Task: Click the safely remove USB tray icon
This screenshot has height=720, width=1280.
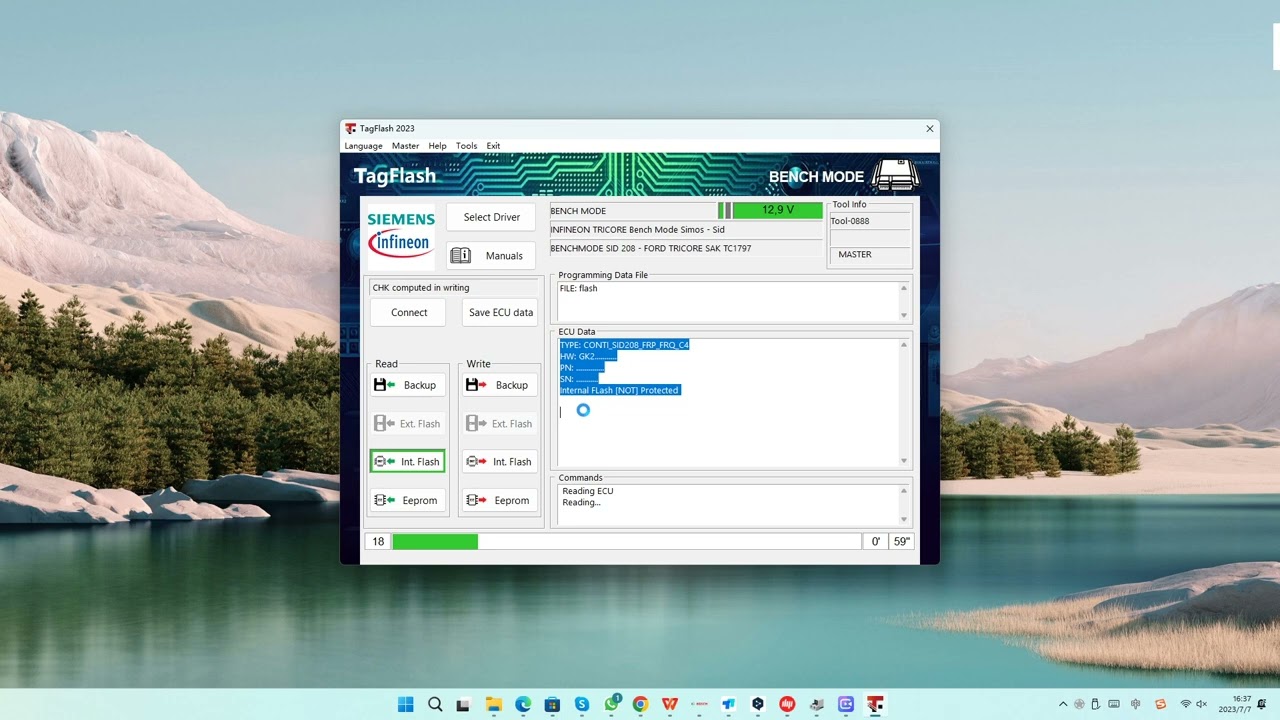Action: pyautogui.click(x=1096, y=704)
